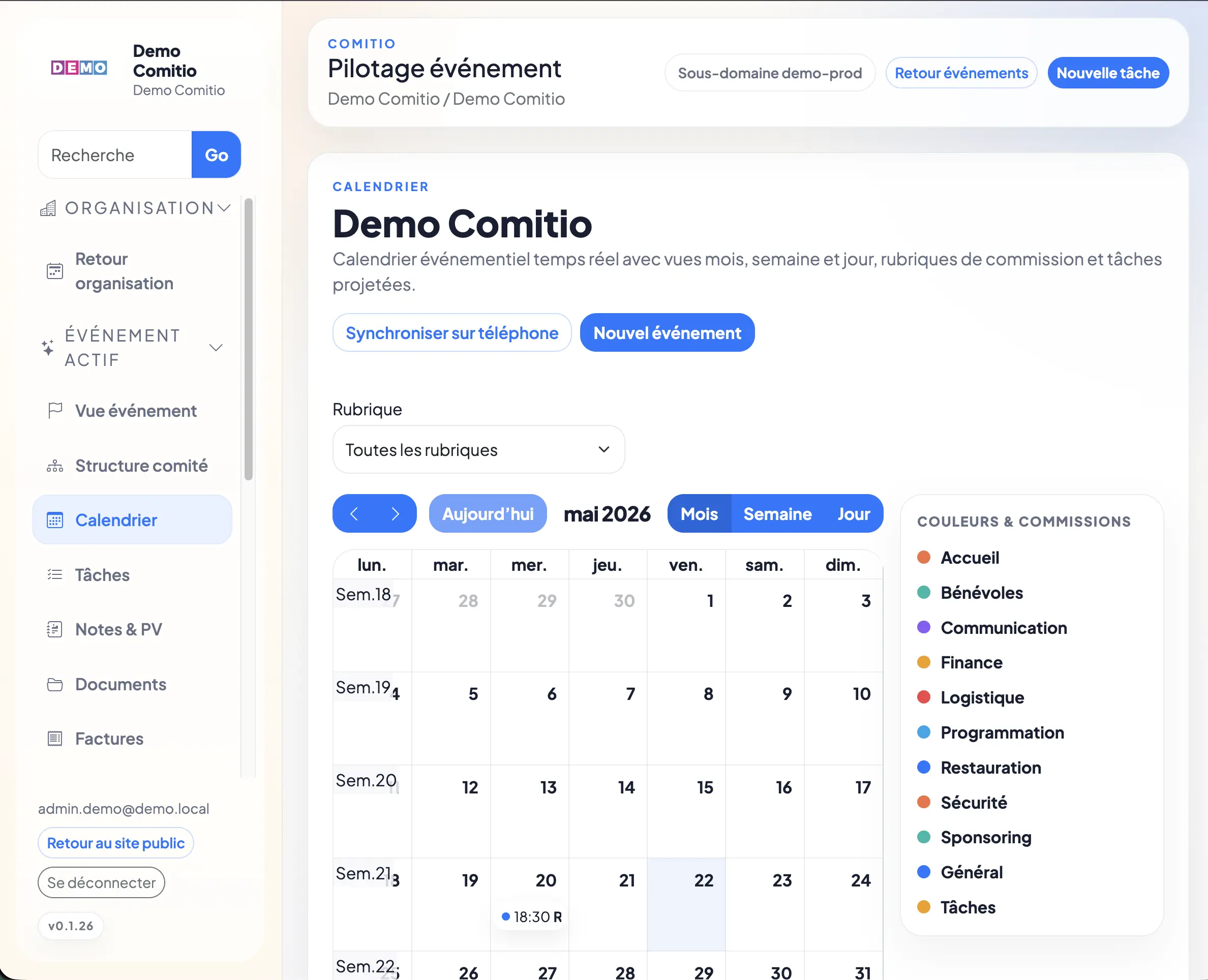The image size is (1208, 980).
Task: Click the DEMO logo in sidebar
Action: pos(79,68)
